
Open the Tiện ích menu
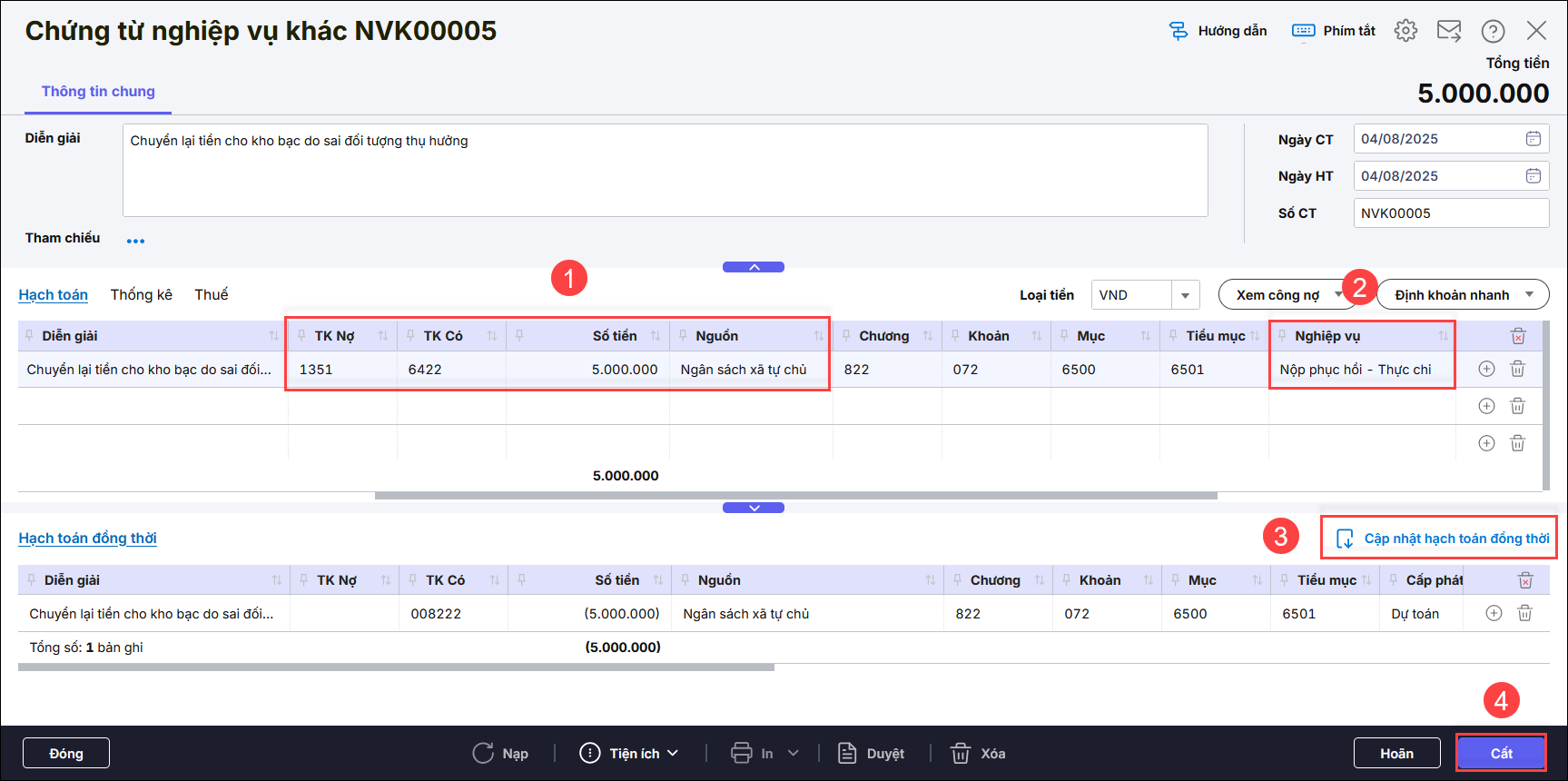(630, 753)
